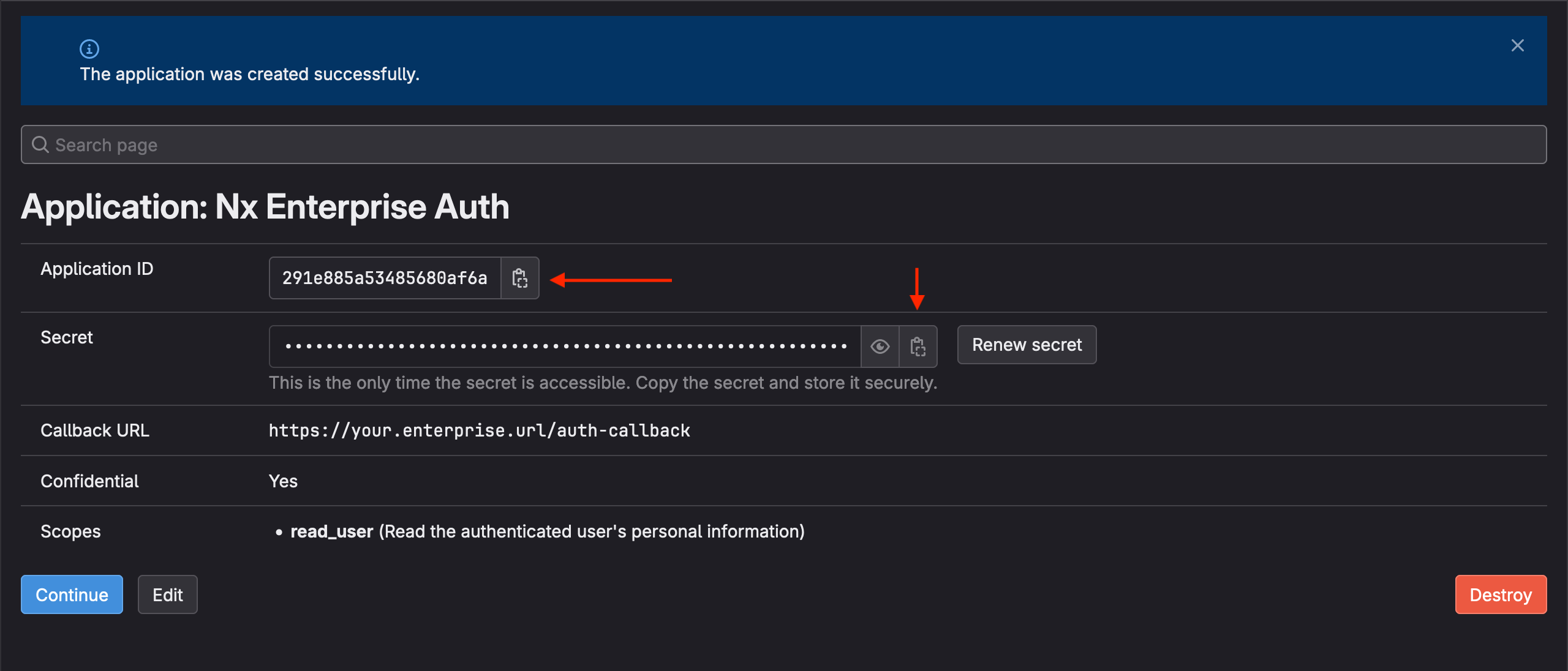The width and height of the screenshot is (1568, 671).
Task: Click inside the masked Secret field
Action: 565,347
